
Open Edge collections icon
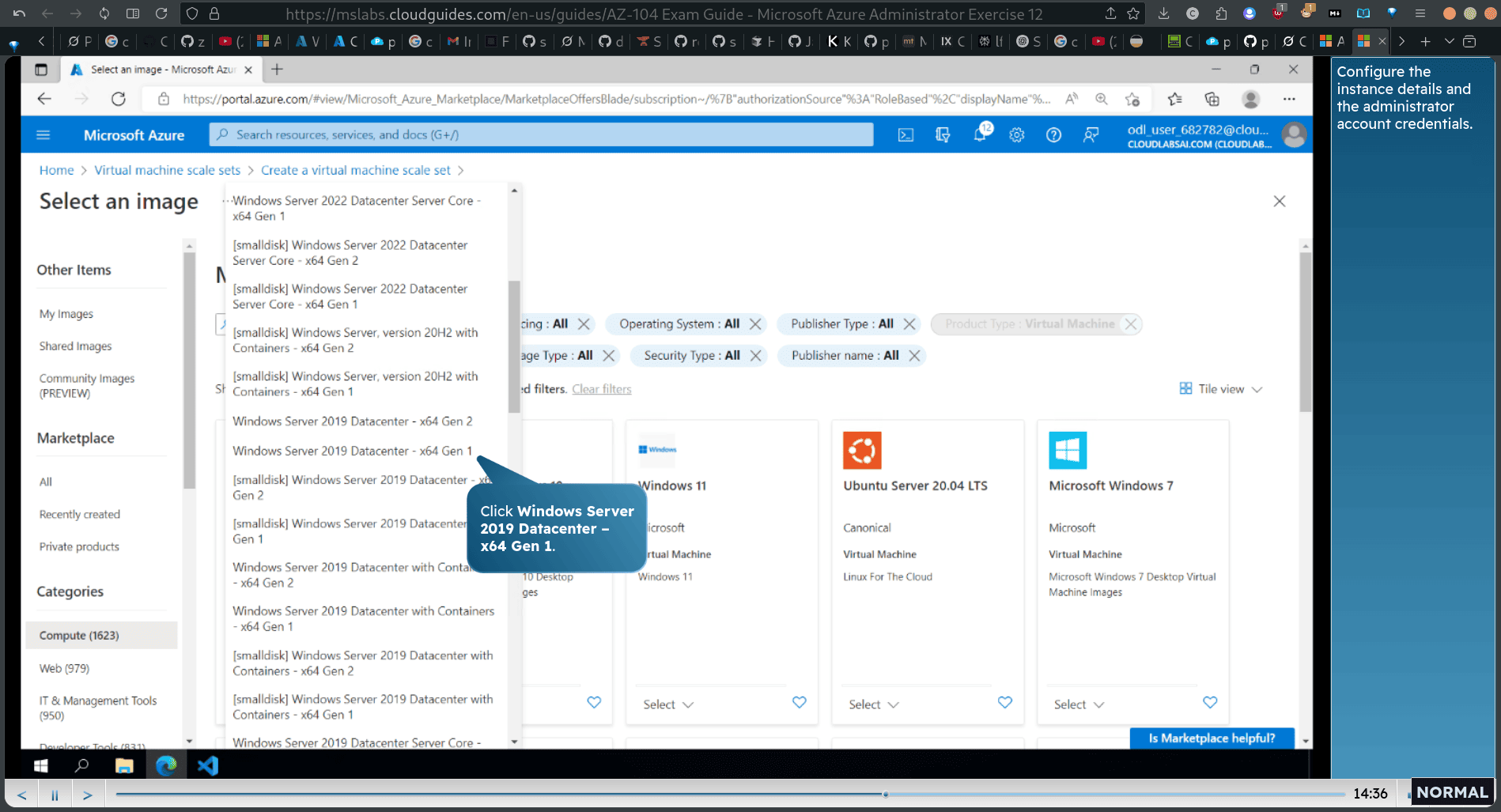coord(1212,99)
